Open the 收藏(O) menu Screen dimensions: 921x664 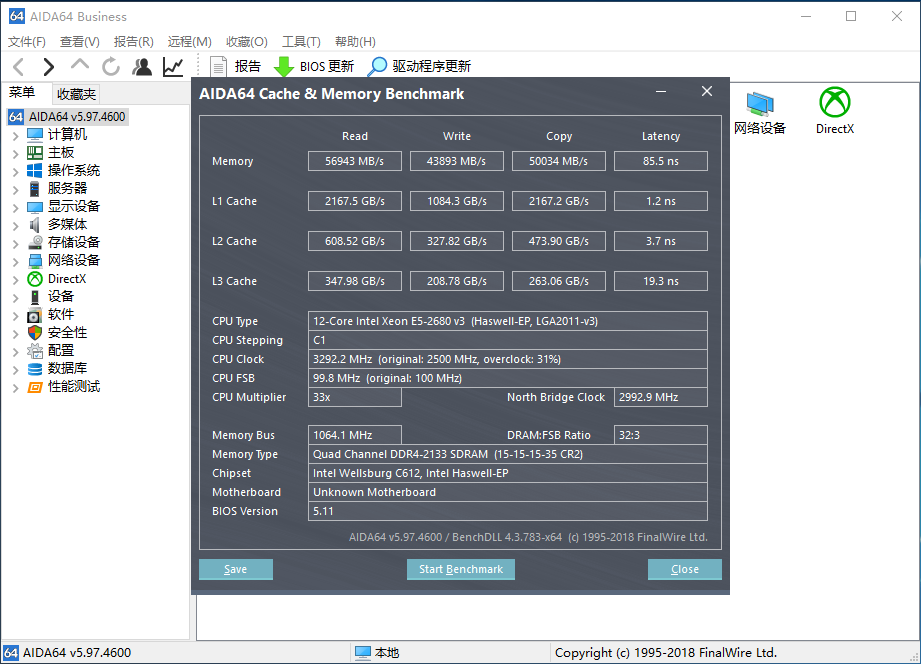(247, 42)
